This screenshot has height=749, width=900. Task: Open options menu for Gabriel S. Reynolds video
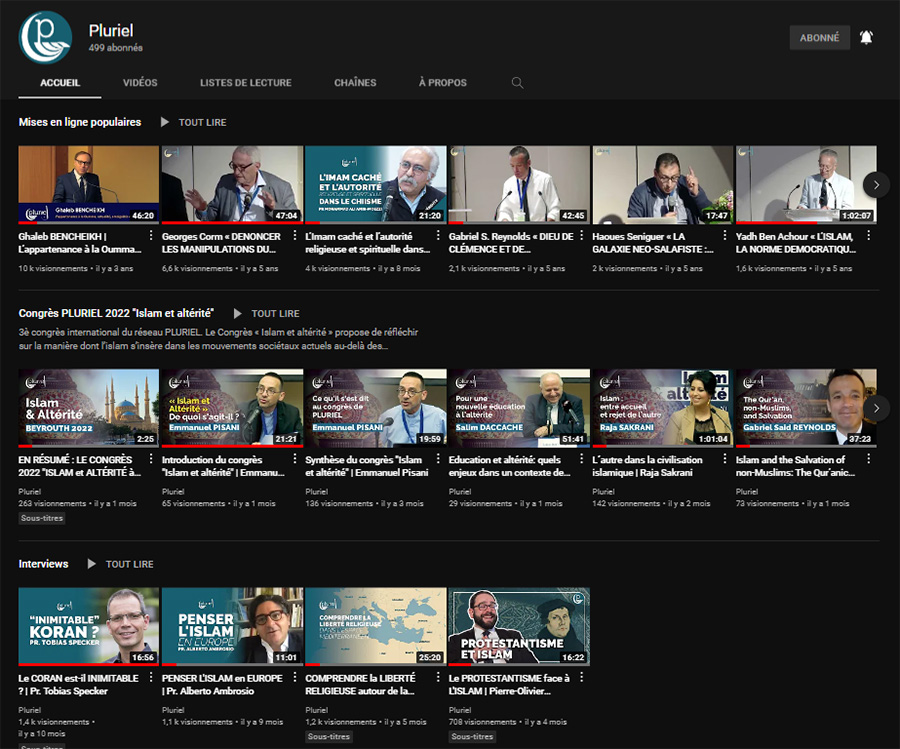coord(581,235)
